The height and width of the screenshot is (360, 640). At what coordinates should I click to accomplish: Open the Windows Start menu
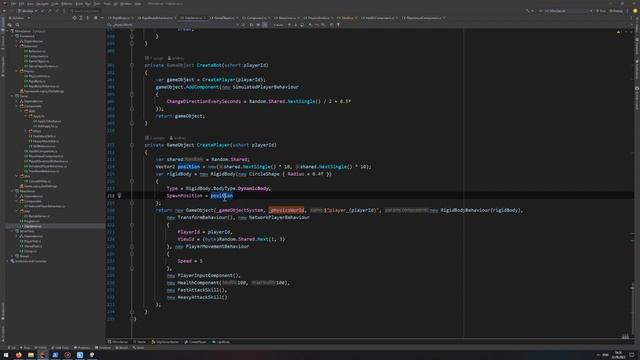(6, 355)
